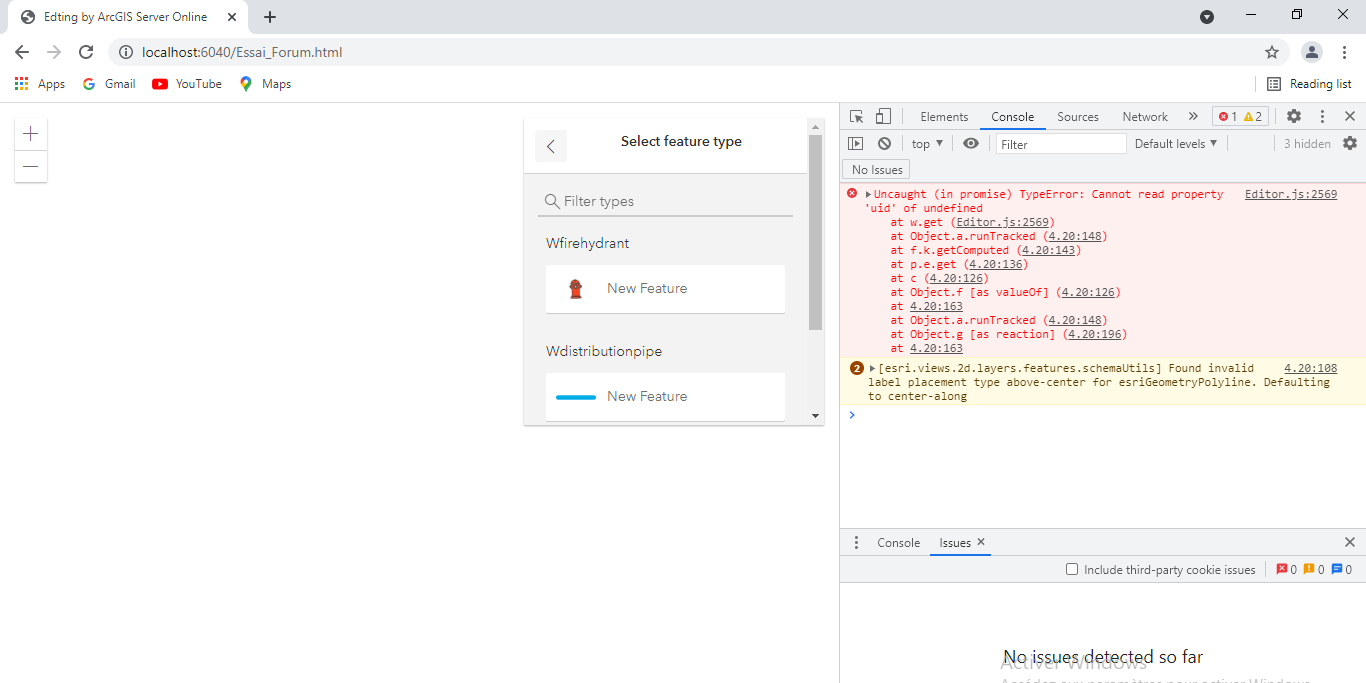This screenshot has width=1366, height=683.
Task: Select Wdistributionpipe New Feature template
Action: click(x=665, y=397)
